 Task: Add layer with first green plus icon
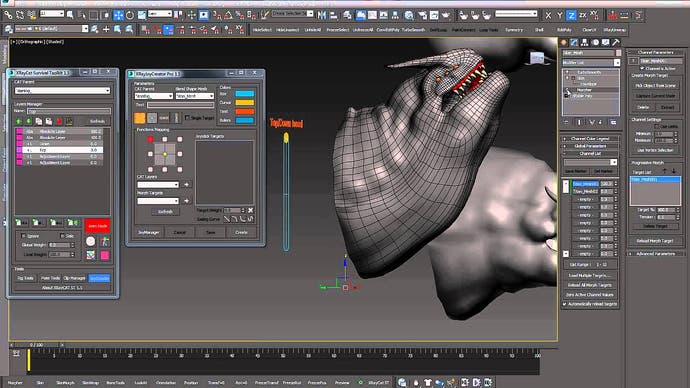(18, 121)
